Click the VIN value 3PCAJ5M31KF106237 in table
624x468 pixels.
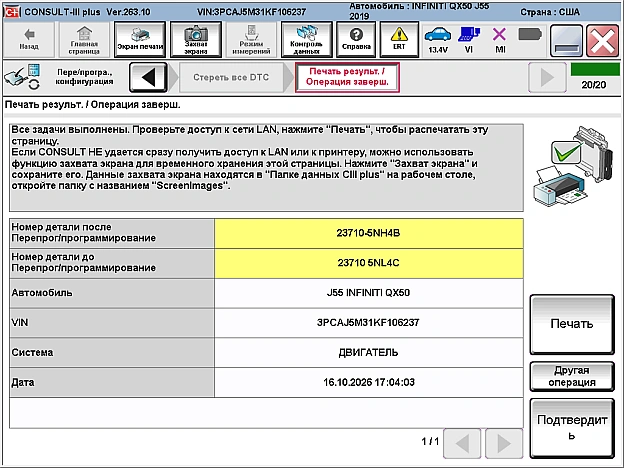pos(369,323)
